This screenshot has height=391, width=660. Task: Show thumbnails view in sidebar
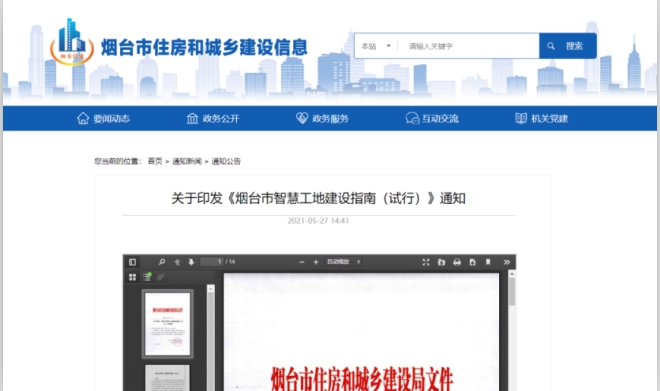132,277
